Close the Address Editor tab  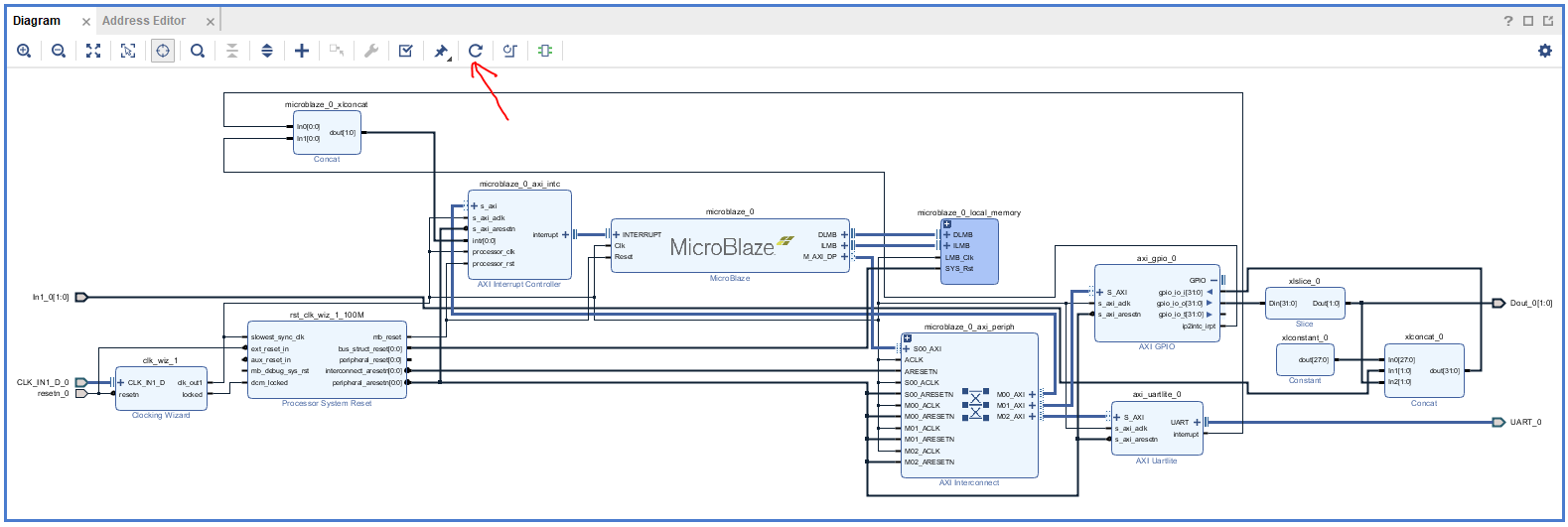(211, 22)
